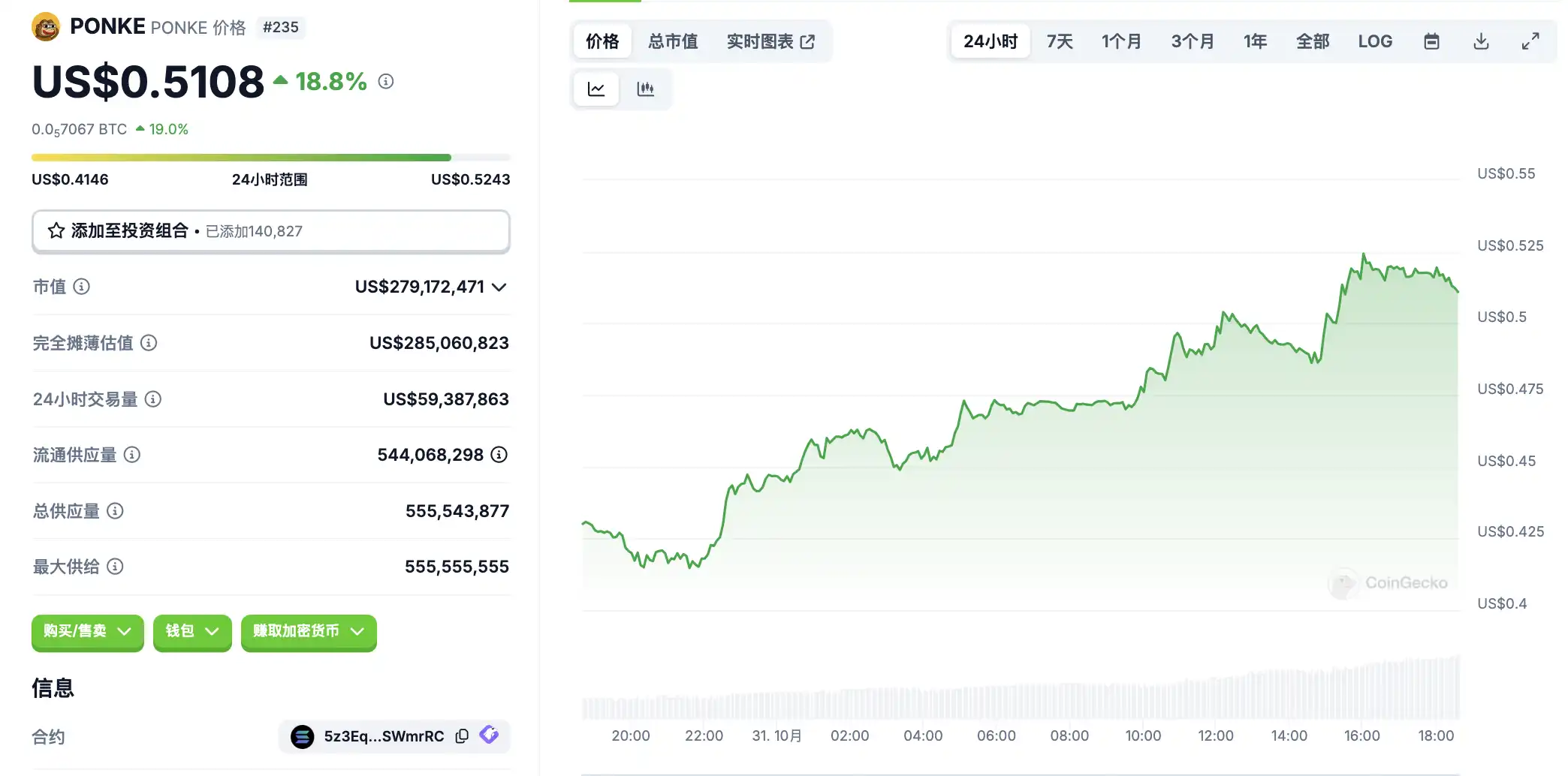The width and height of the screenshot is (1568, 776).
Task: Click the max supply value 555,555,555
Action: (457, 567)
